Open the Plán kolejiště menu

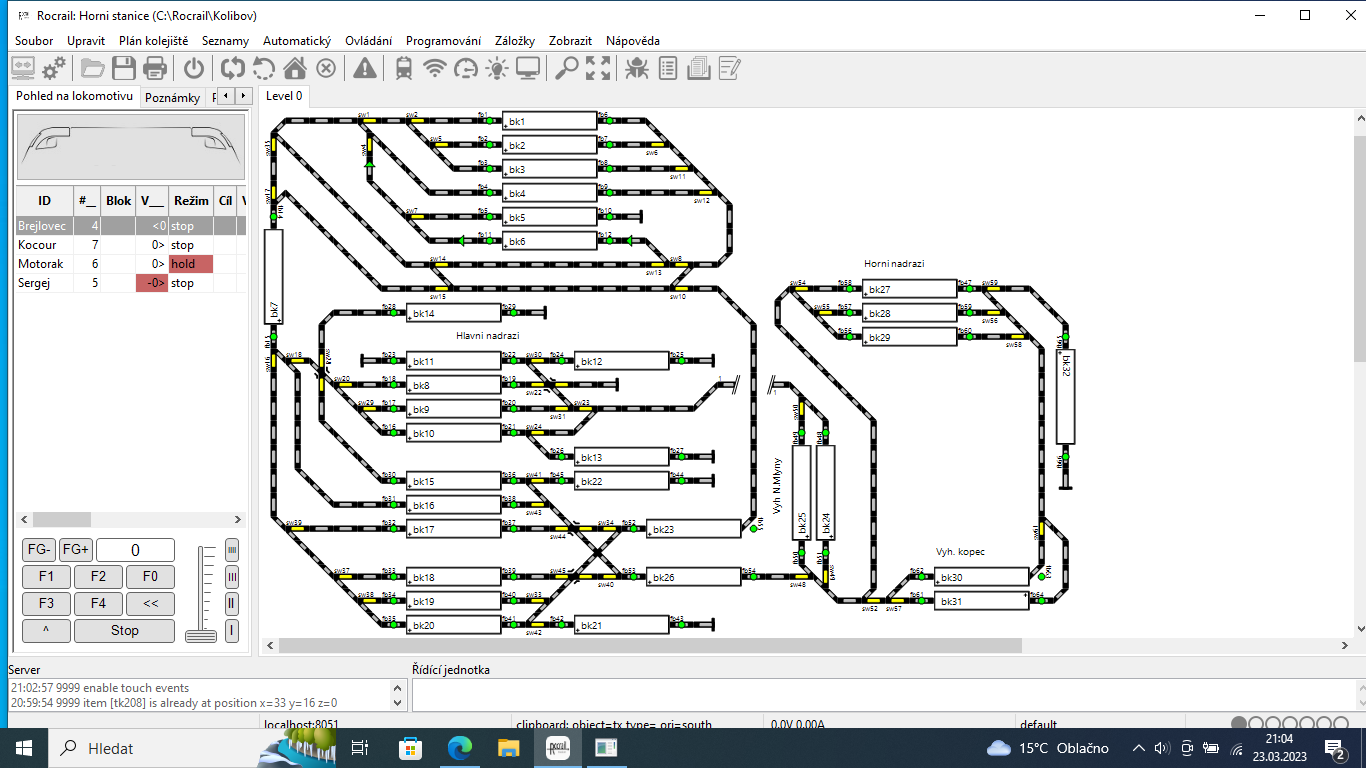click(x=153, y=41)
